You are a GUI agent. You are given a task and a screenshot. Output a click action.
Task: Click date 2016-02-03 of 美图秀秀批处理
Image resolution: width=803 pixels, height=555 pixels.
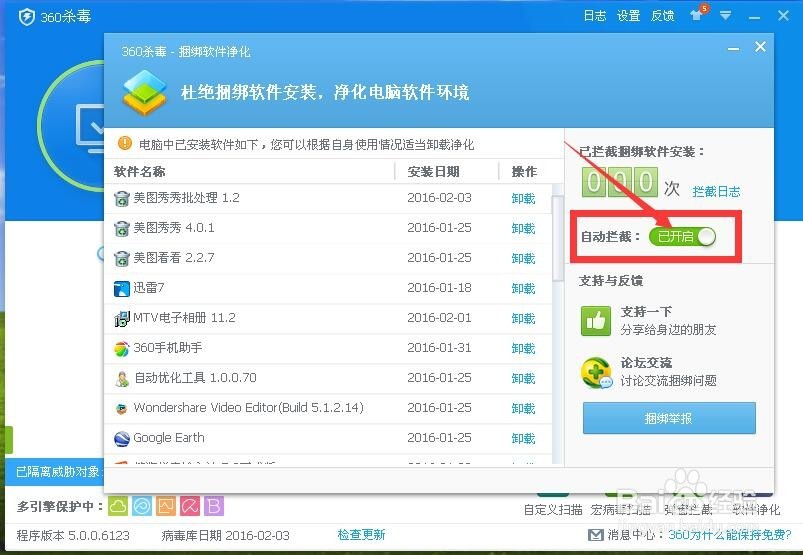(439, 198)
